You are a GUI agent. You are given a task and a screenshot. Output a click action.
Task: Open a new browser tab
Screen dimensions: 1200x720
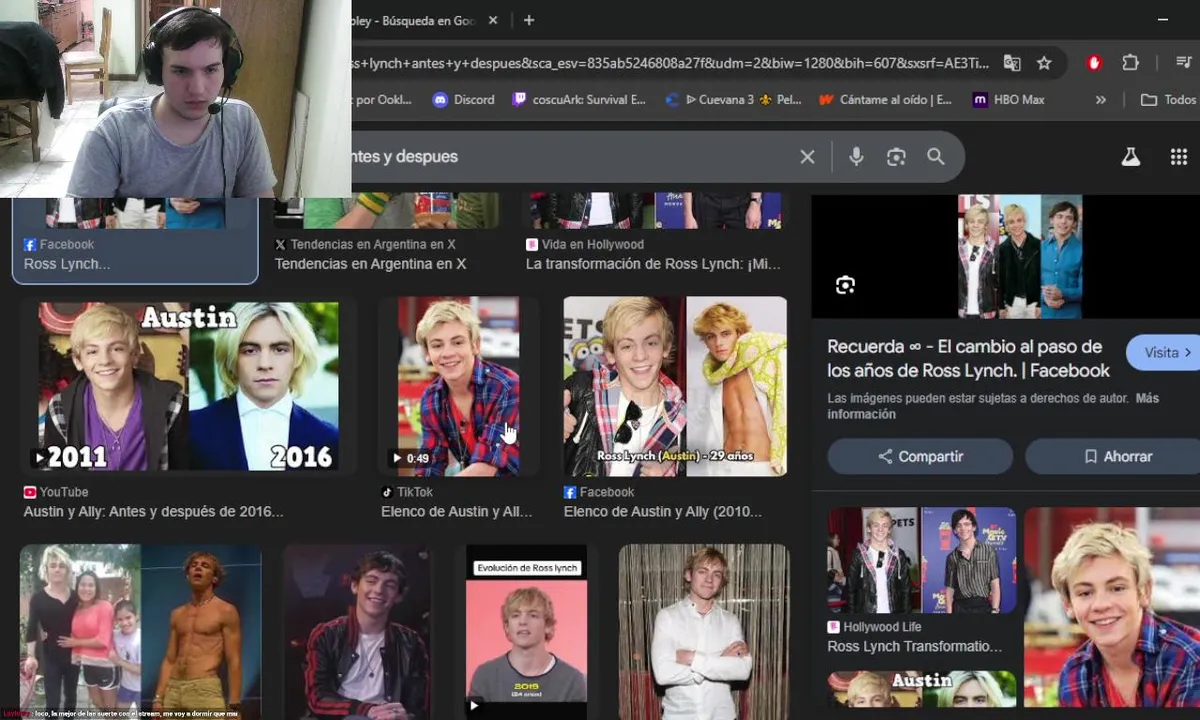(x=529, y=20)
